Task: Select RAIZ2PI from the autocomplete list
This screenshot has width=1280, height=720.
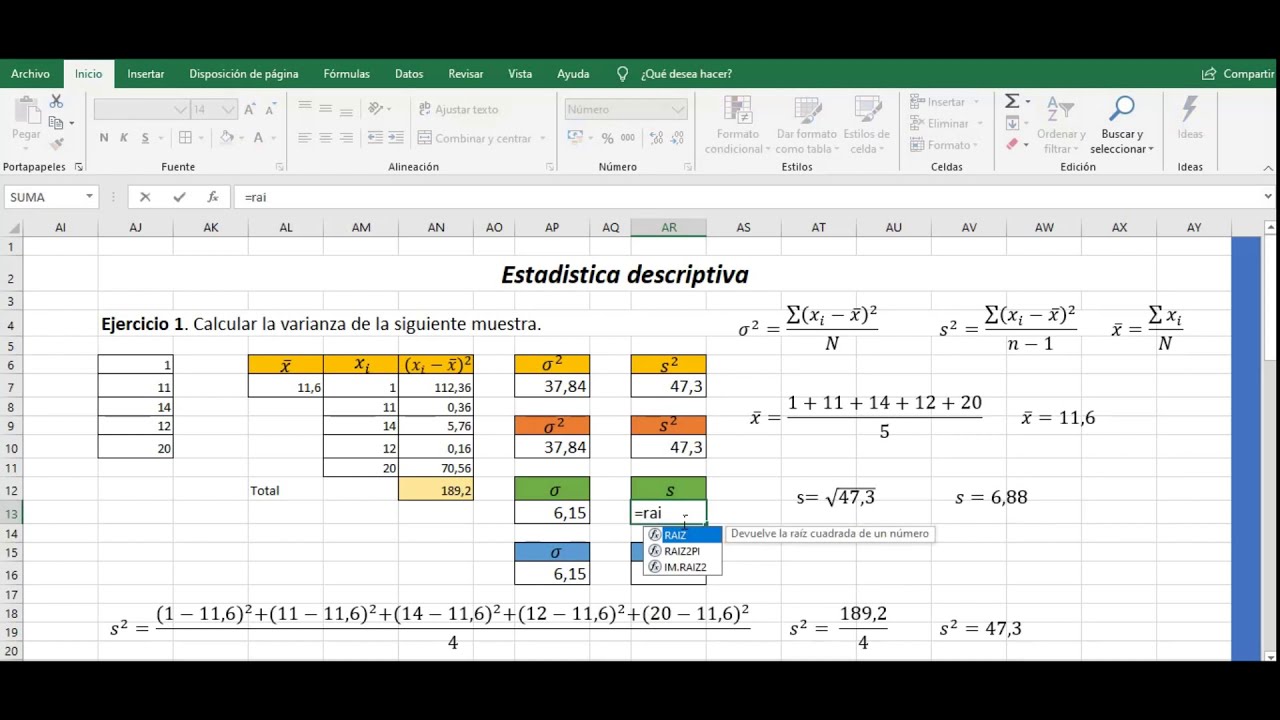Action: point(682,551)
